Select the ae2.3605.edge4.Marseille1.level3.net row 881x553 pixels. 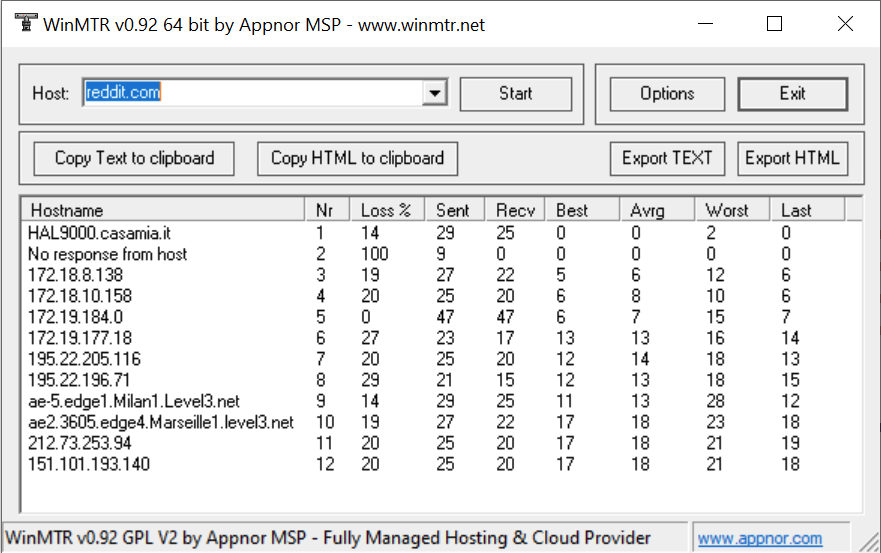pos(441,422)
